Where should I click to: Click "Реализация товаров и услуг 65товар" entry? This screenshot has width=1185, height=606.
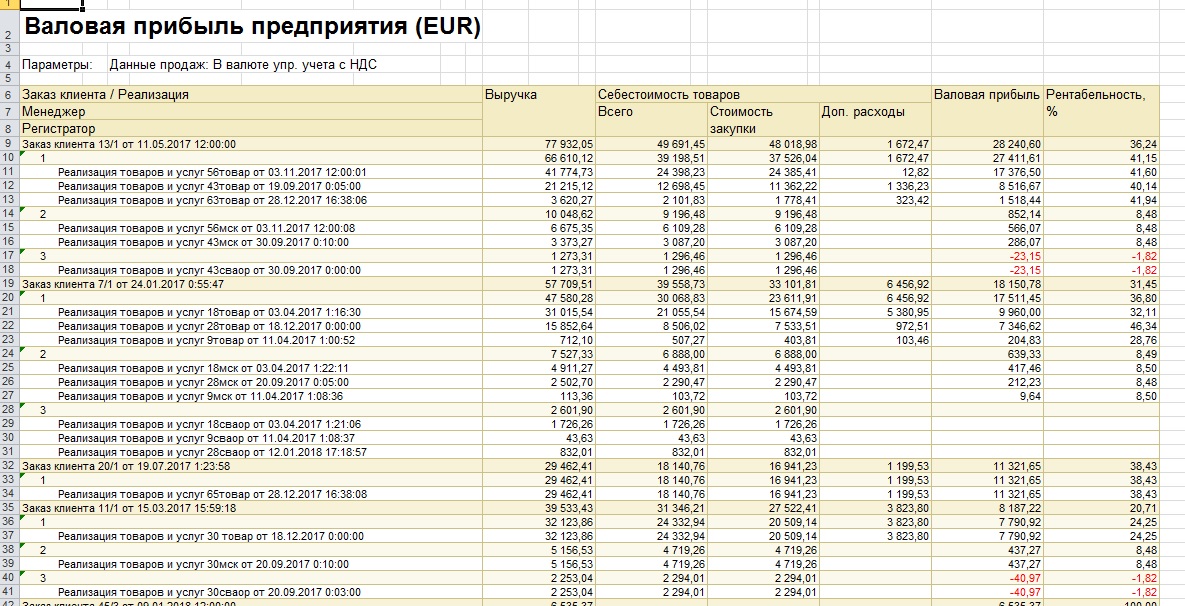[x=212, y=494]
